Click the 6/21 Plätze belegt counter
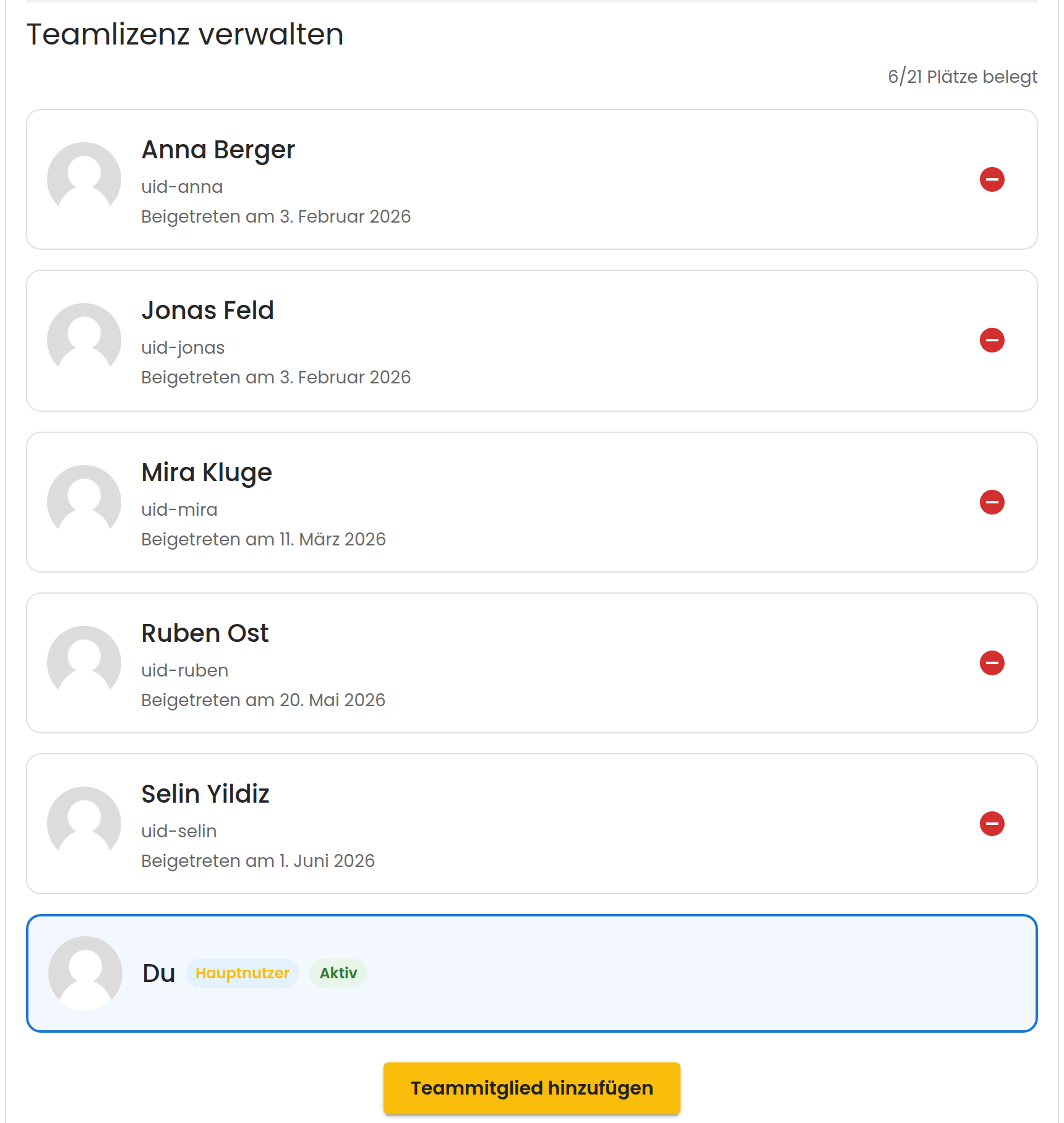This screenshot has height=1123, width=1064. click(x=963, y=77)
